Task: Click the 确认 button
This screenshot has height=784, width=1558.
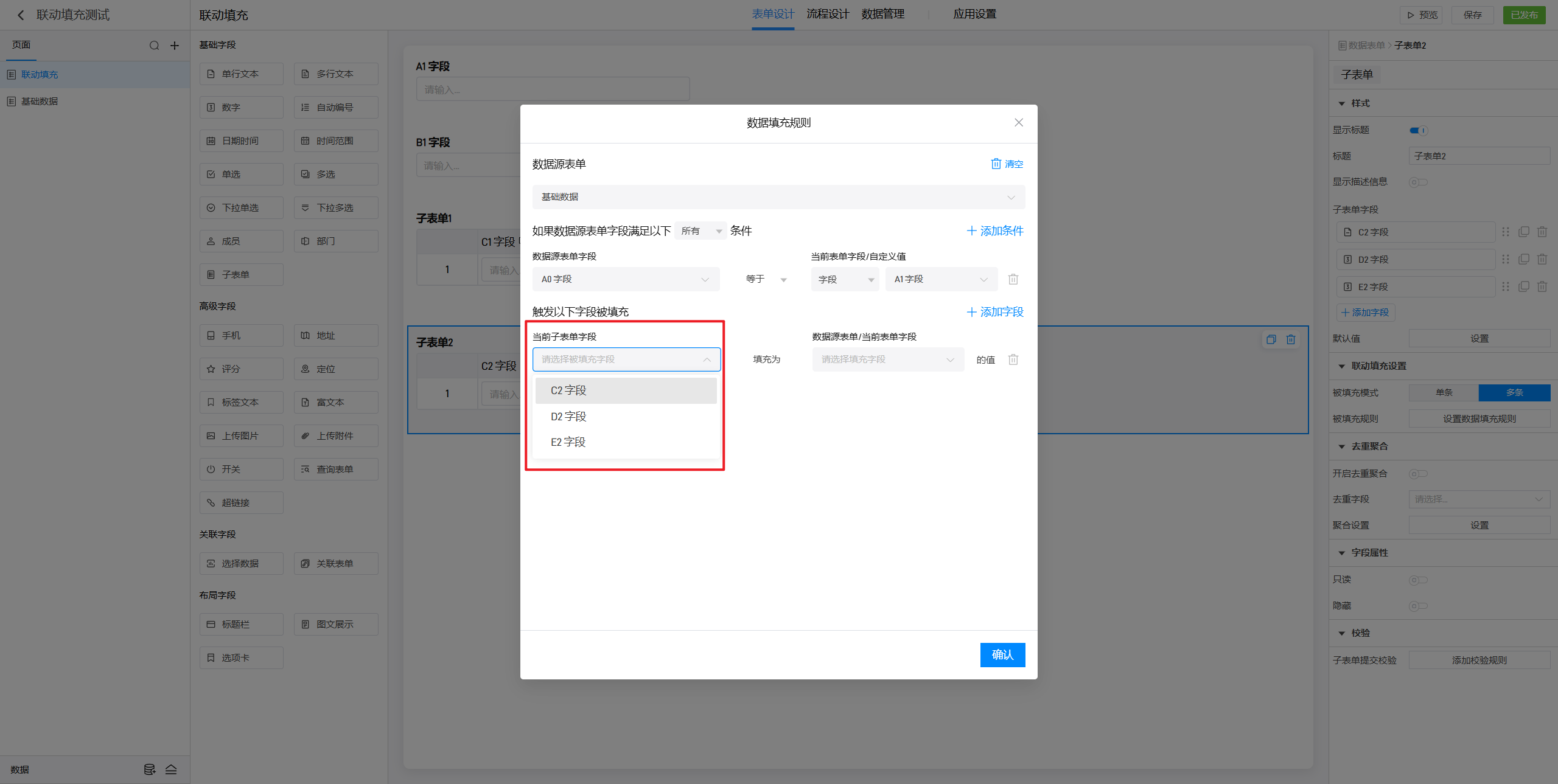Action: [1002, 654]
